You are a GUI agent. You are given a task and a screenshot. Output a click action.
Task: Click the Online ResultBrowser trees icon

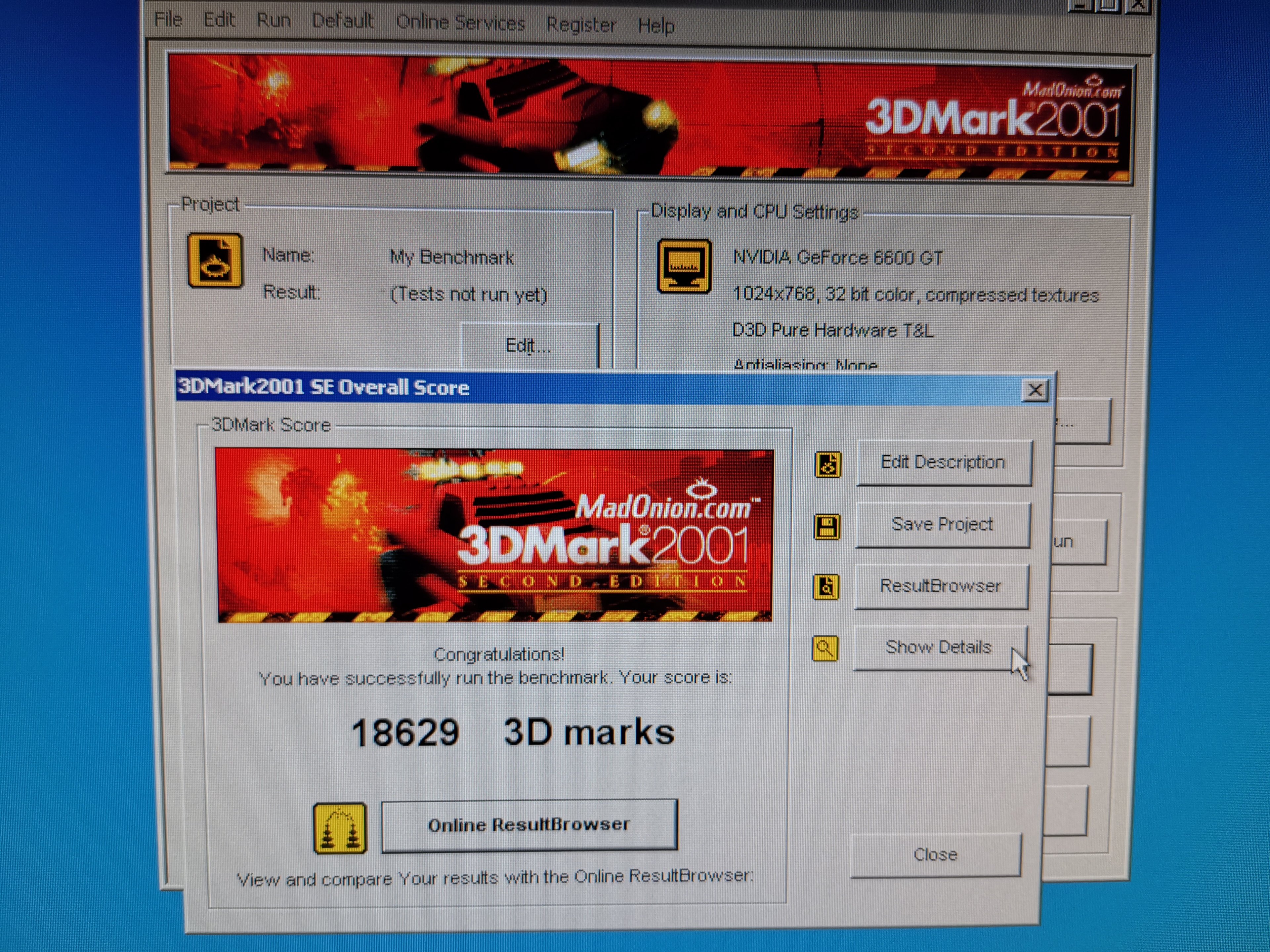[339, 828]
